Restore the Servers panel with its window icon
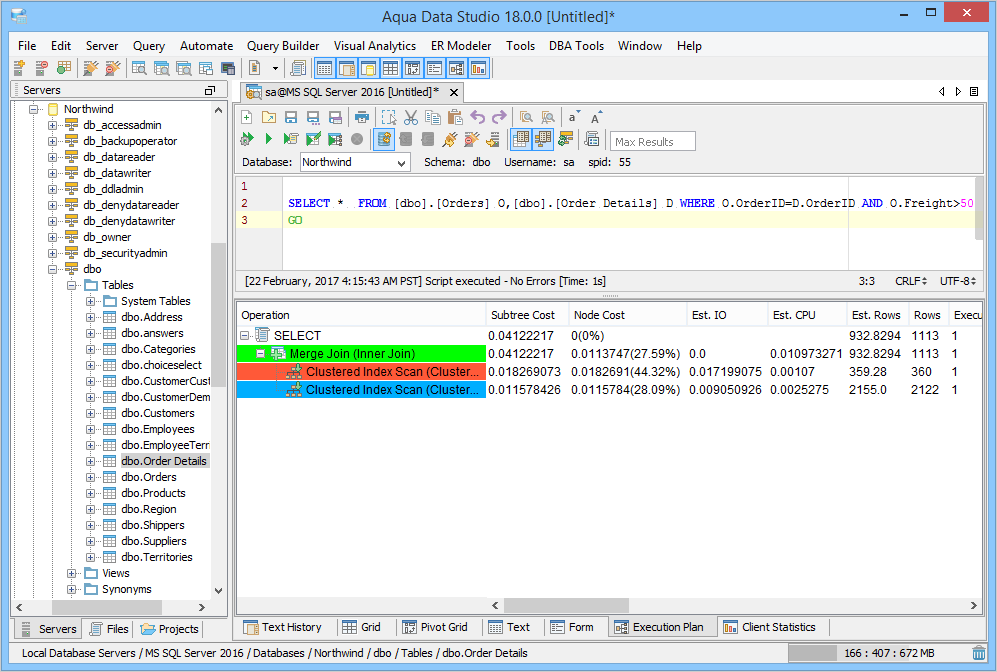The width and height of the screenshot is (997, 672). pos(210,90)
